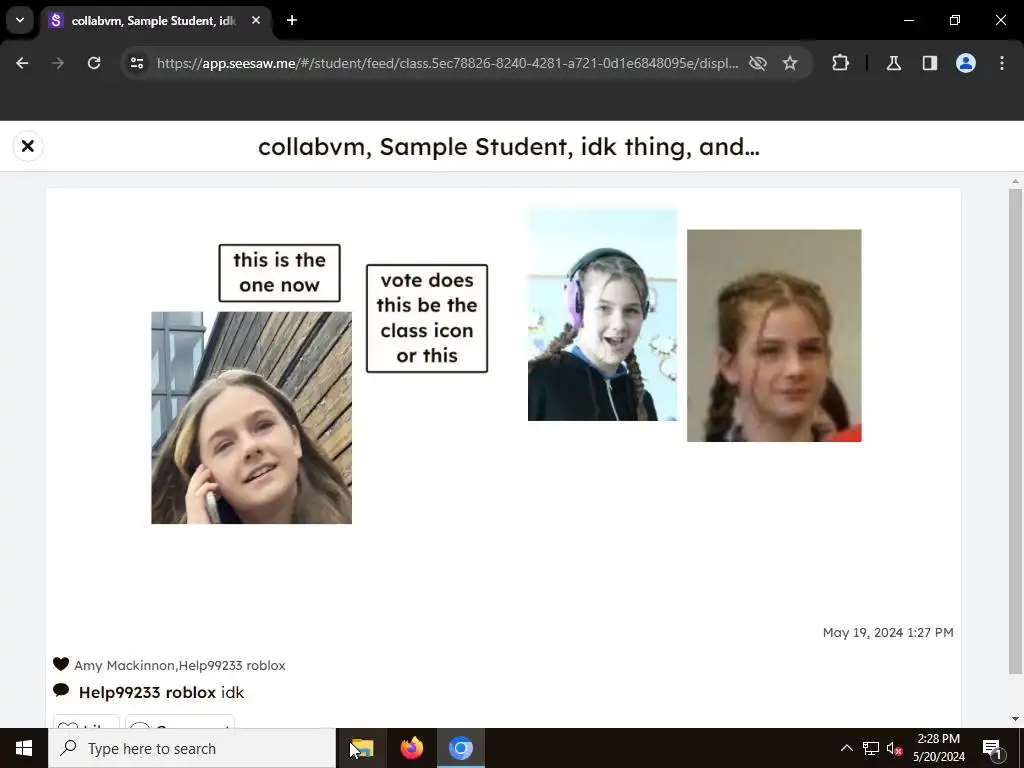Open the tab search dropdown arrow
This screenshot has width=1024, height=768.
(20, 20)
